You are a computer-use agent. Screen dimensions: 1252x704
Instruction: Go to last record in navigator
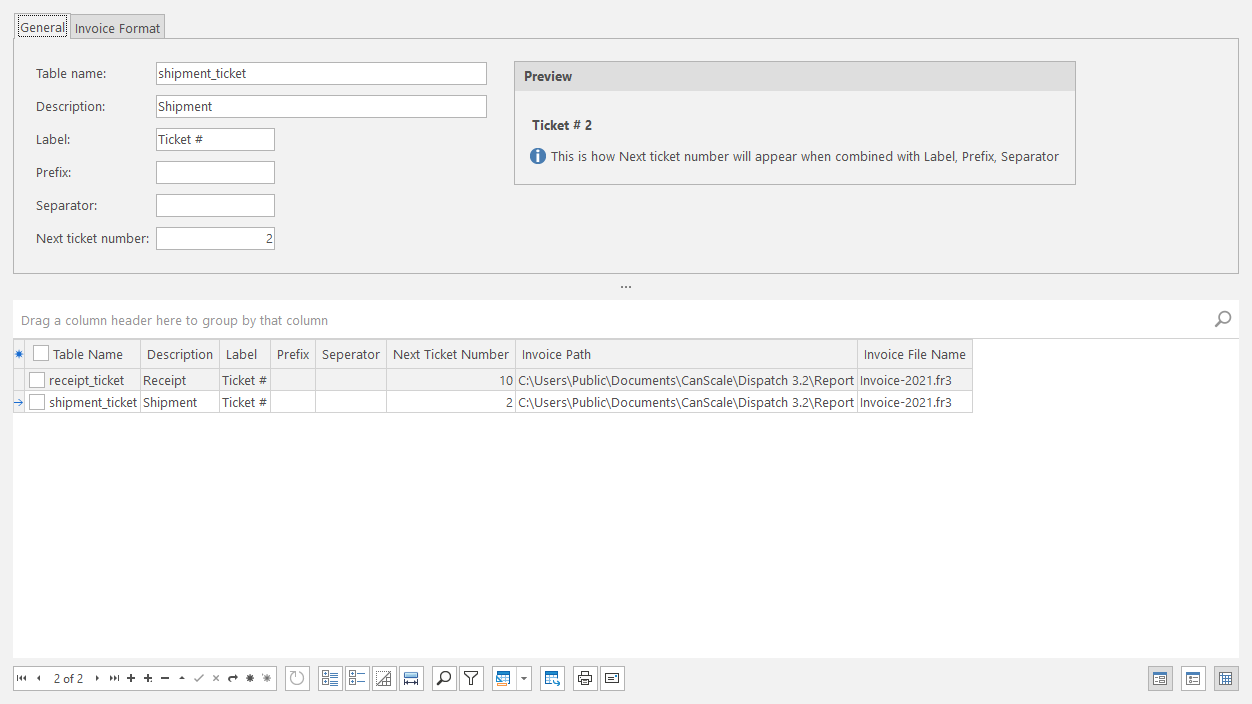114,679
